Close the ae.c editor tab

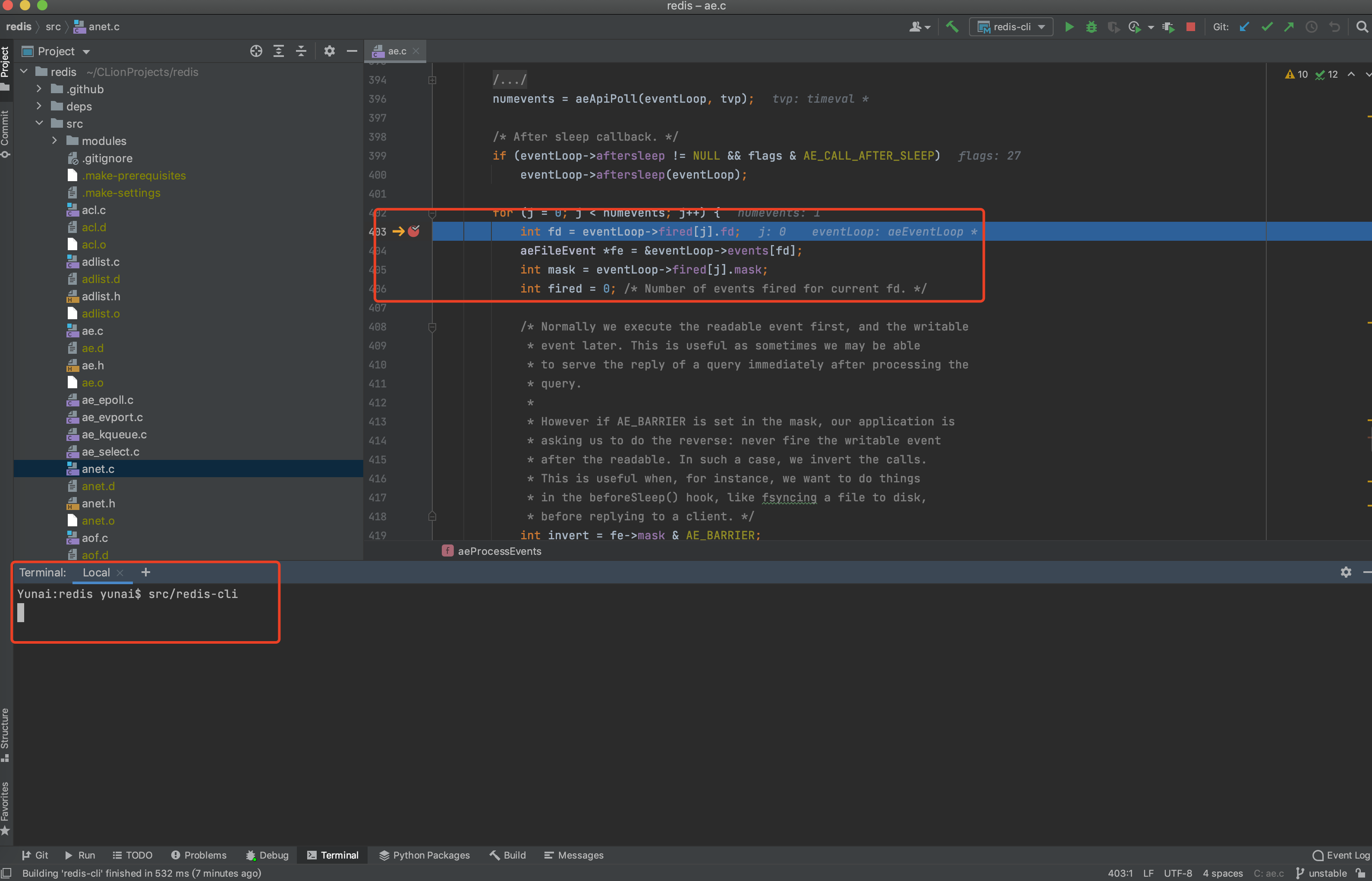tap(416, 51)
